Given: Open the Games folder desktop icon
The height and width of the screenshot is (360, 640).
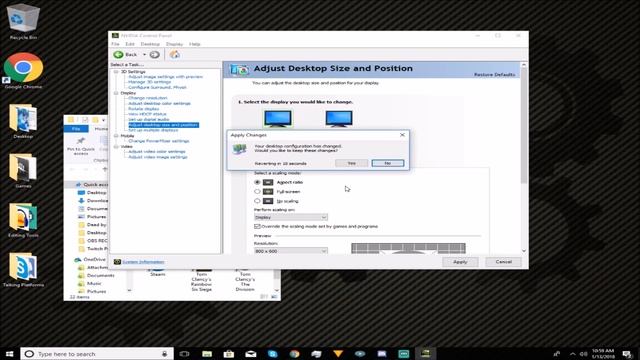Looking at the screenshot, I should point(23,171).
